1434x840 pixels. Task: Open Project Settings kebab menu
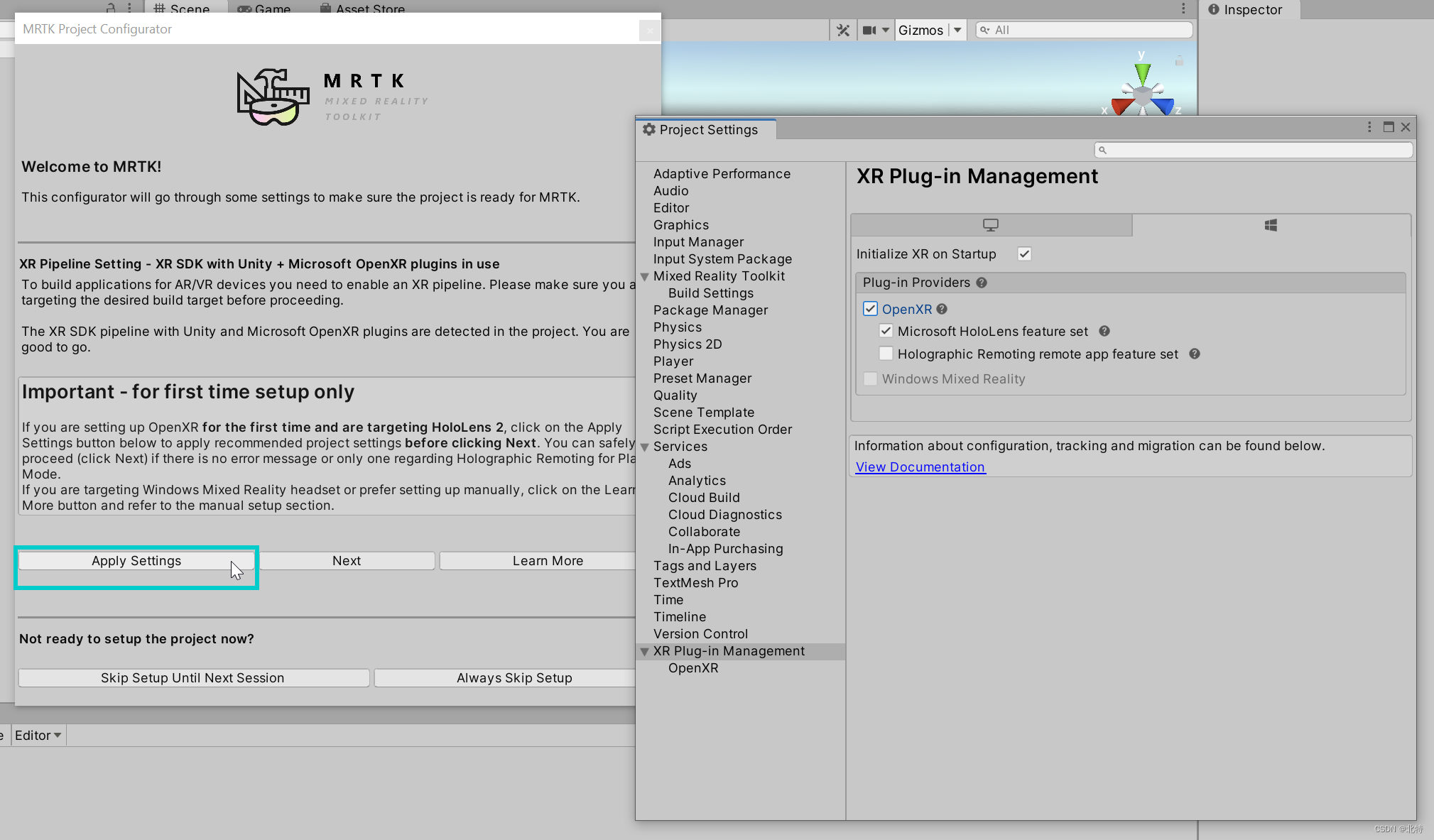pyautogui.click(x=1369, y=127)
